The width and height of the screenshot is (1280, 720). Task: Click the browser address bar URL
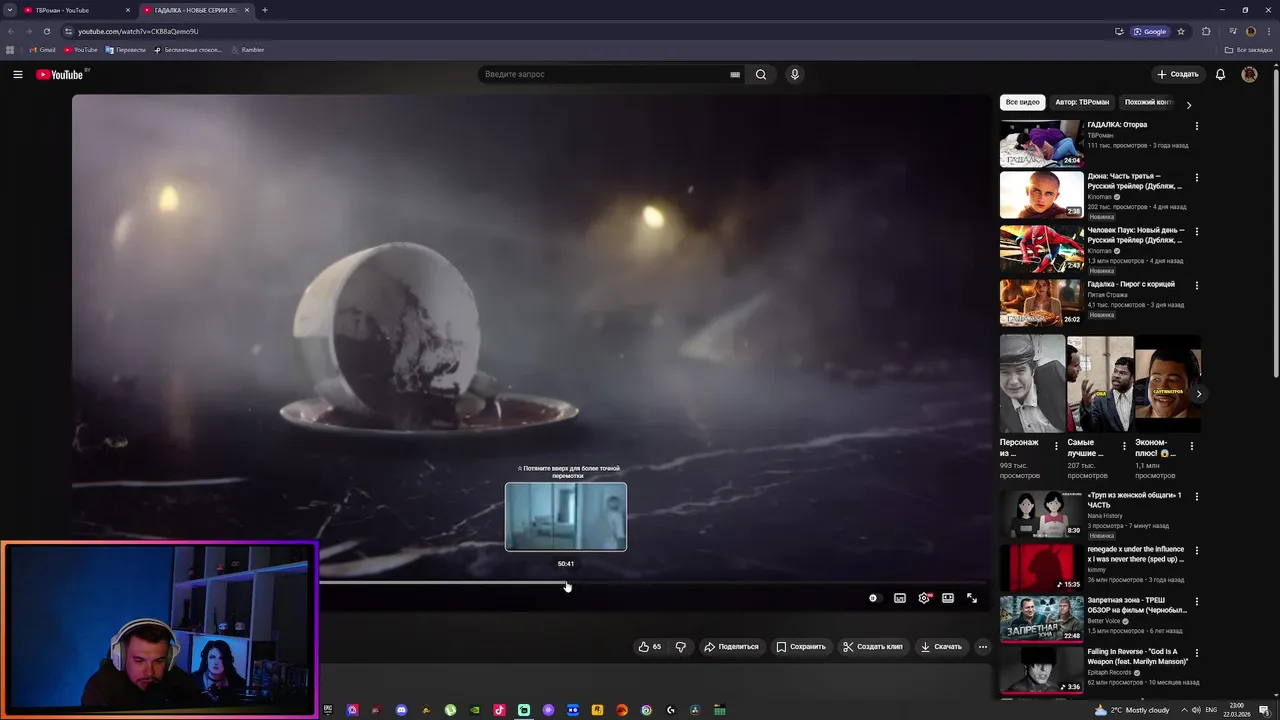pos(138,31)
